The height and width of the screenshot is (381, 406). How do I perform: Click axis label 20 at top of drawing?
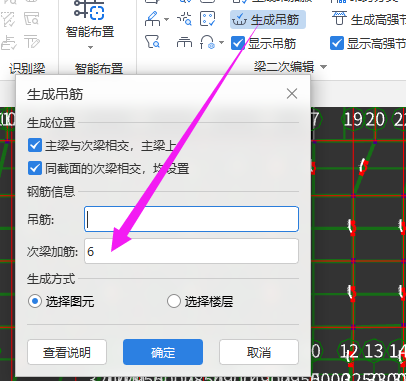point(375,119)
